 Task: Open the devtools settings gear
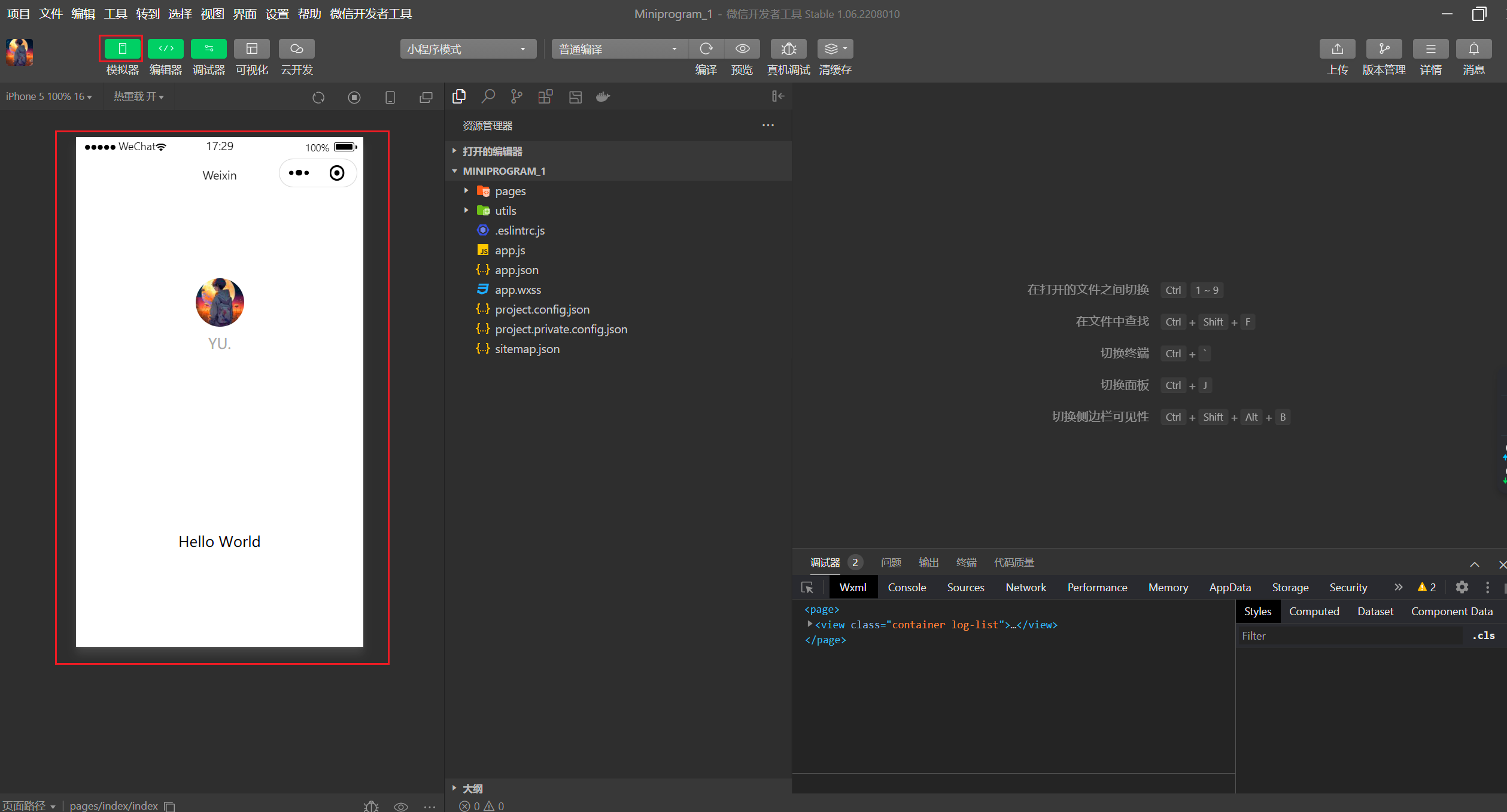point(1462,587)
